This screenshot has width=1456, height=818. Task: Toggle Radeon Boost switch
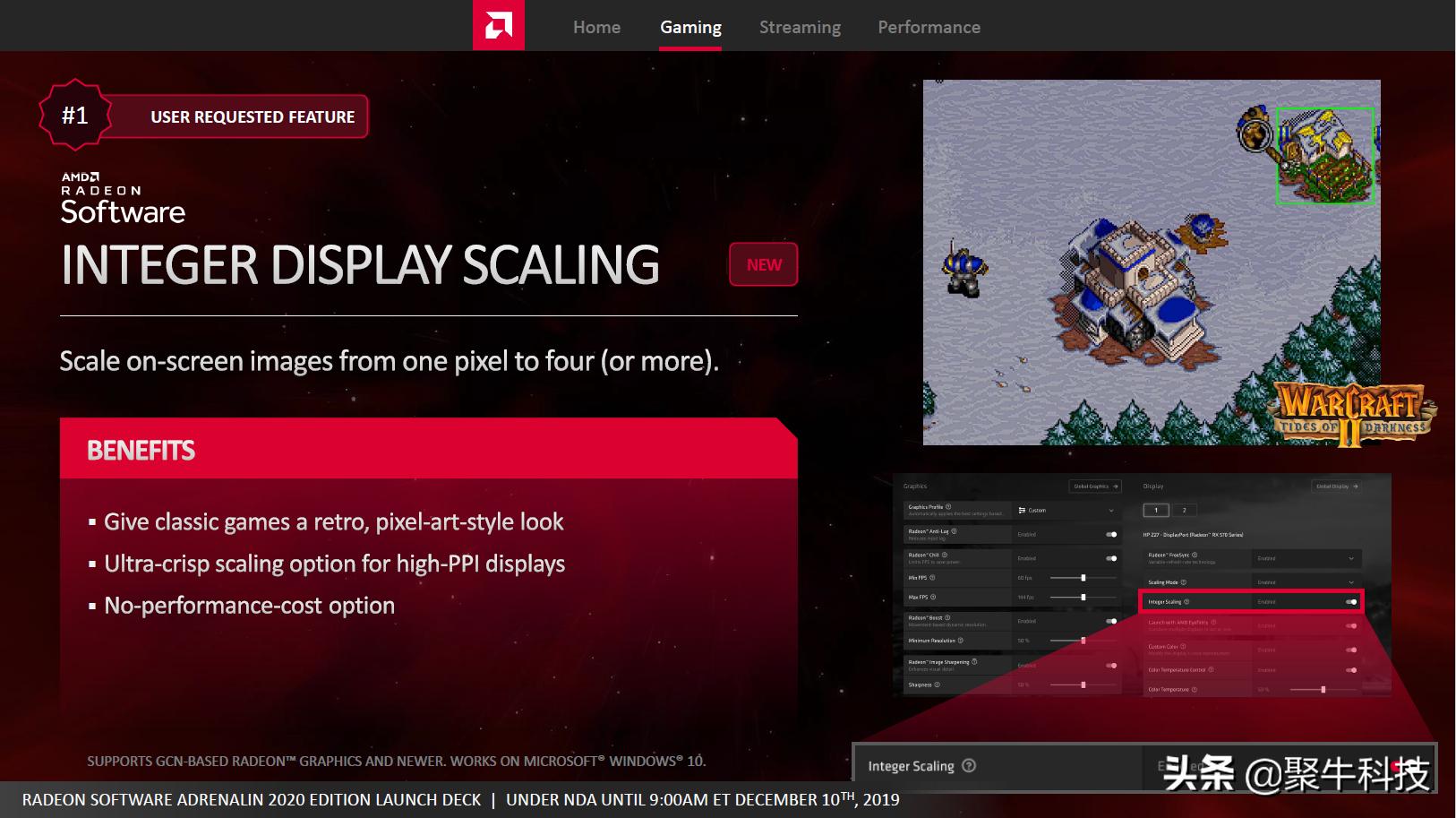click(1111, 621)
